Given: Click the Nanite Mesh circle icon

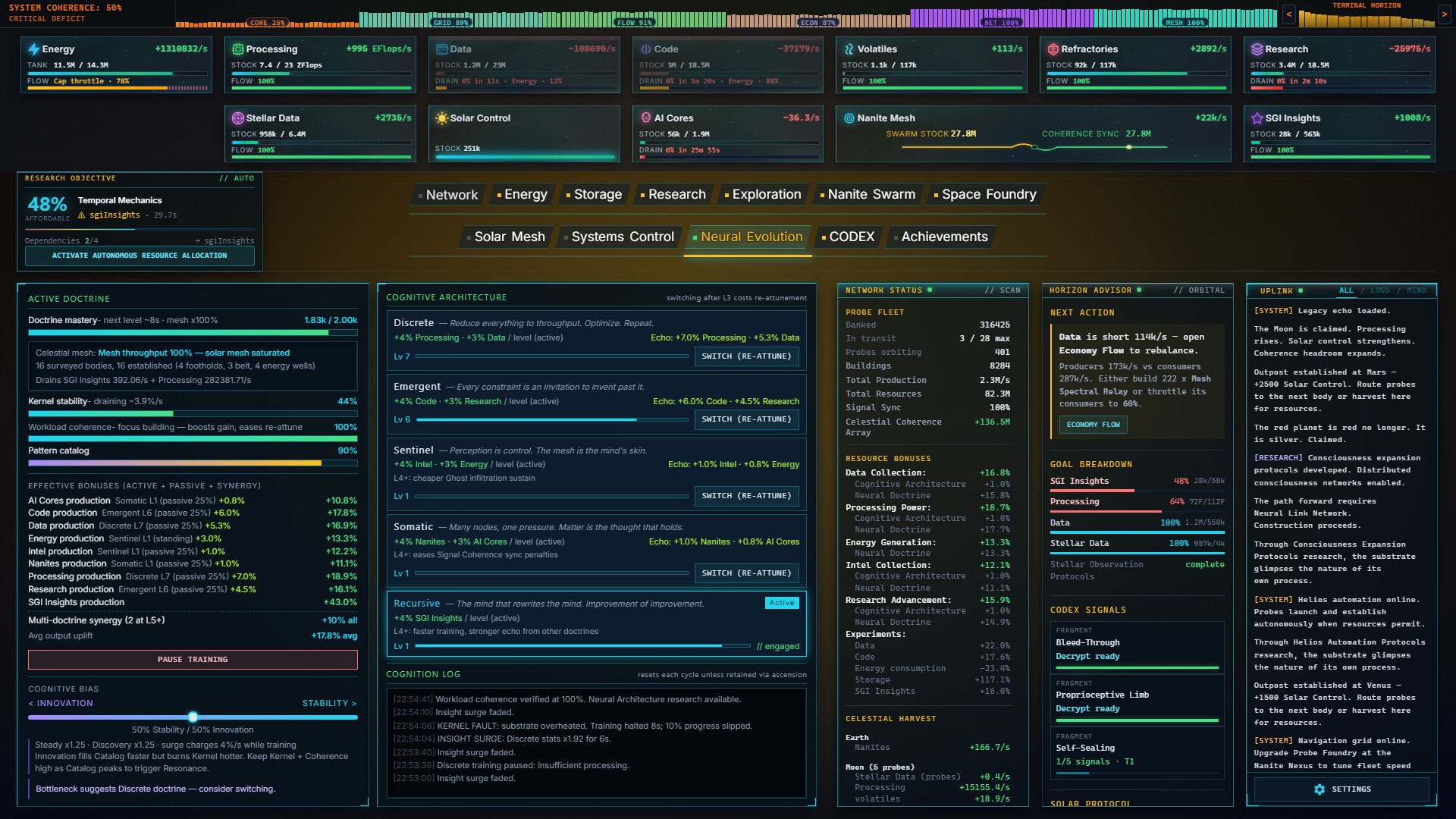Looking at the screenshot, I should coord(849,118).
